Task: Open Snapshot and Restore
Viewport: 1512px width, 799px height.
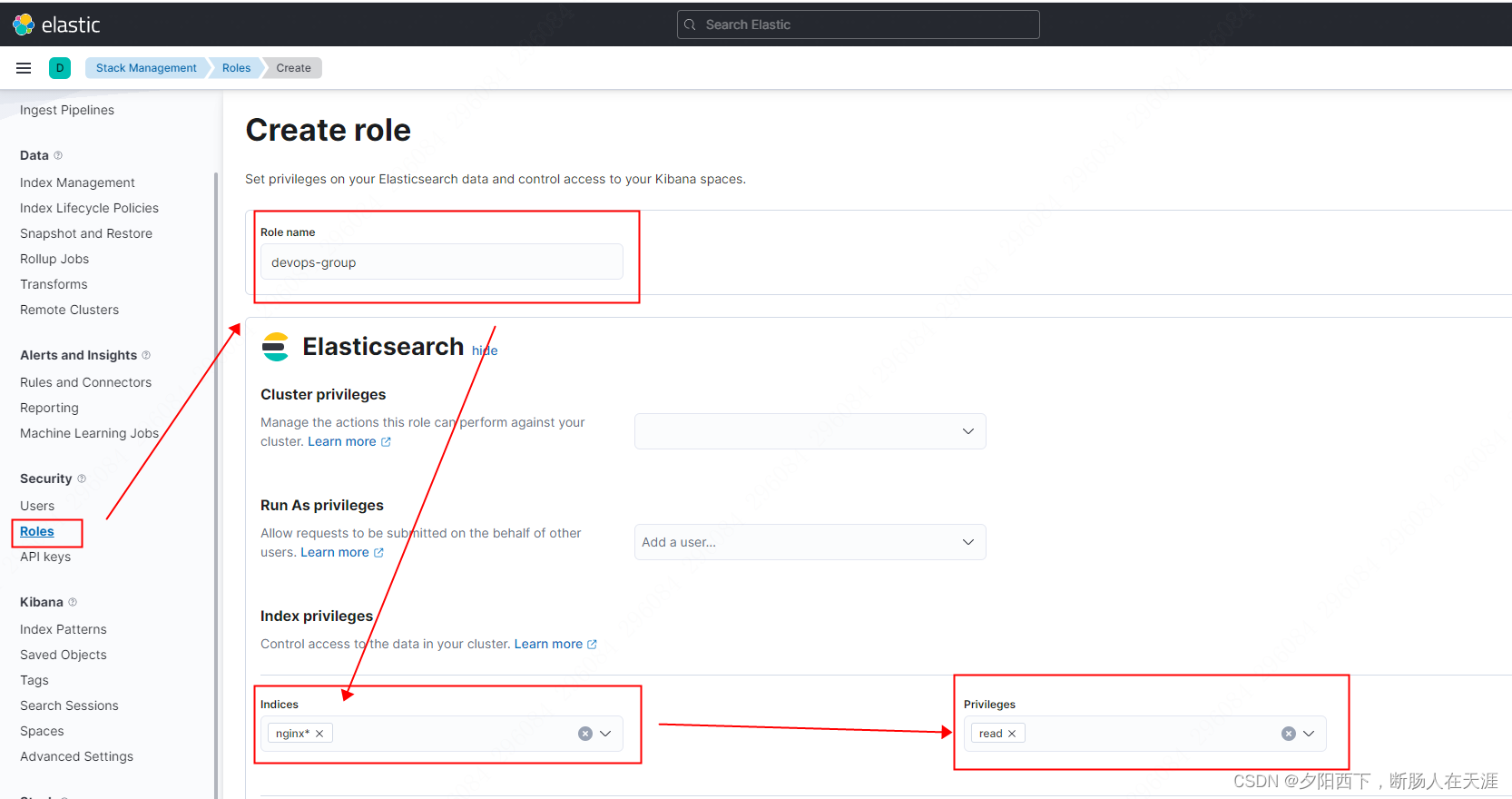Action: coord(86,233)
